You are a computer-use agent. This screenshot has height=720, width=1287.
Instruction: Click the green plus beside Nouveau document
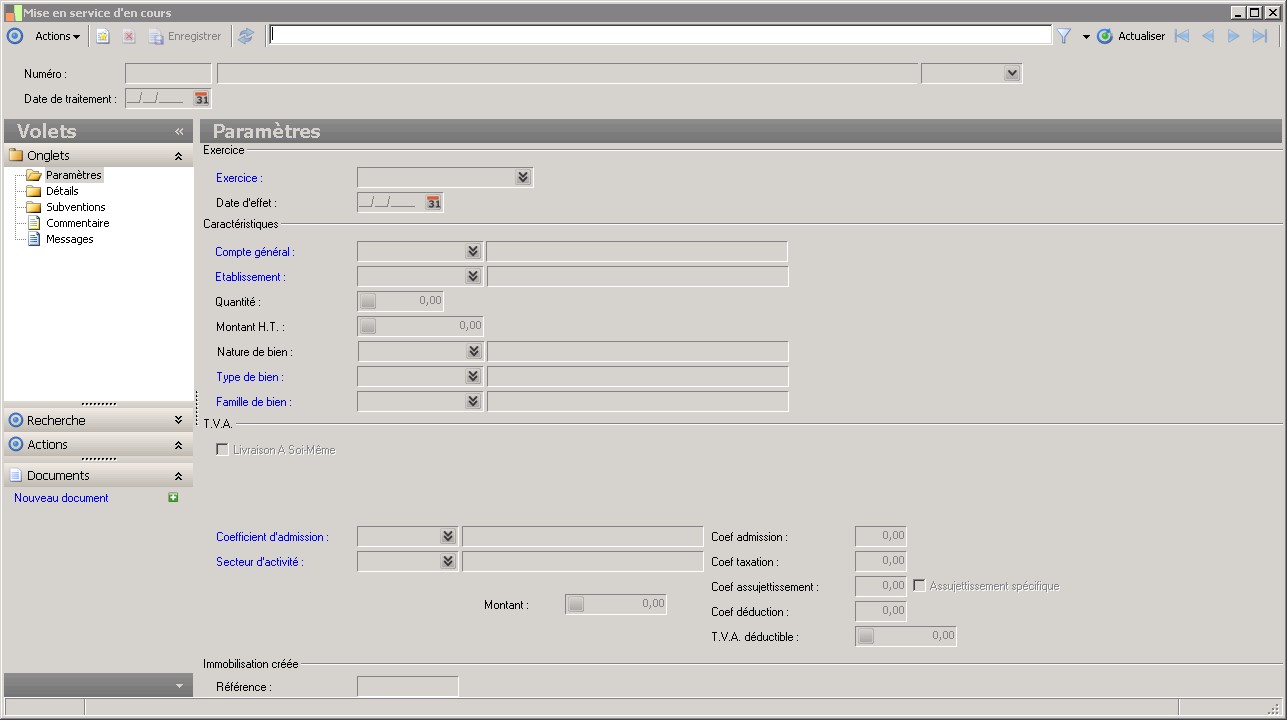tap(173, 498)
